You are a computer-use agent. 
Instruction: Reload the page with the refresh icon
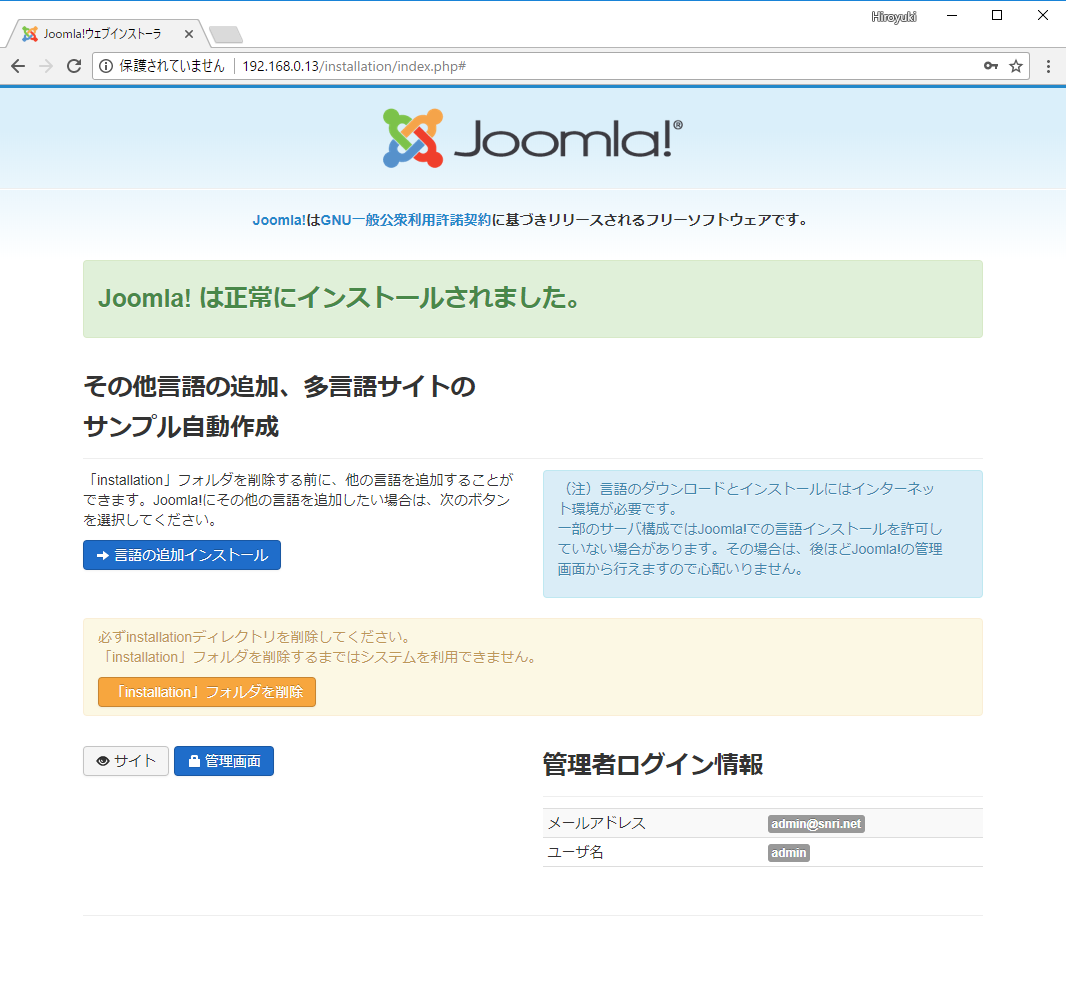click(x=74, y=66)
